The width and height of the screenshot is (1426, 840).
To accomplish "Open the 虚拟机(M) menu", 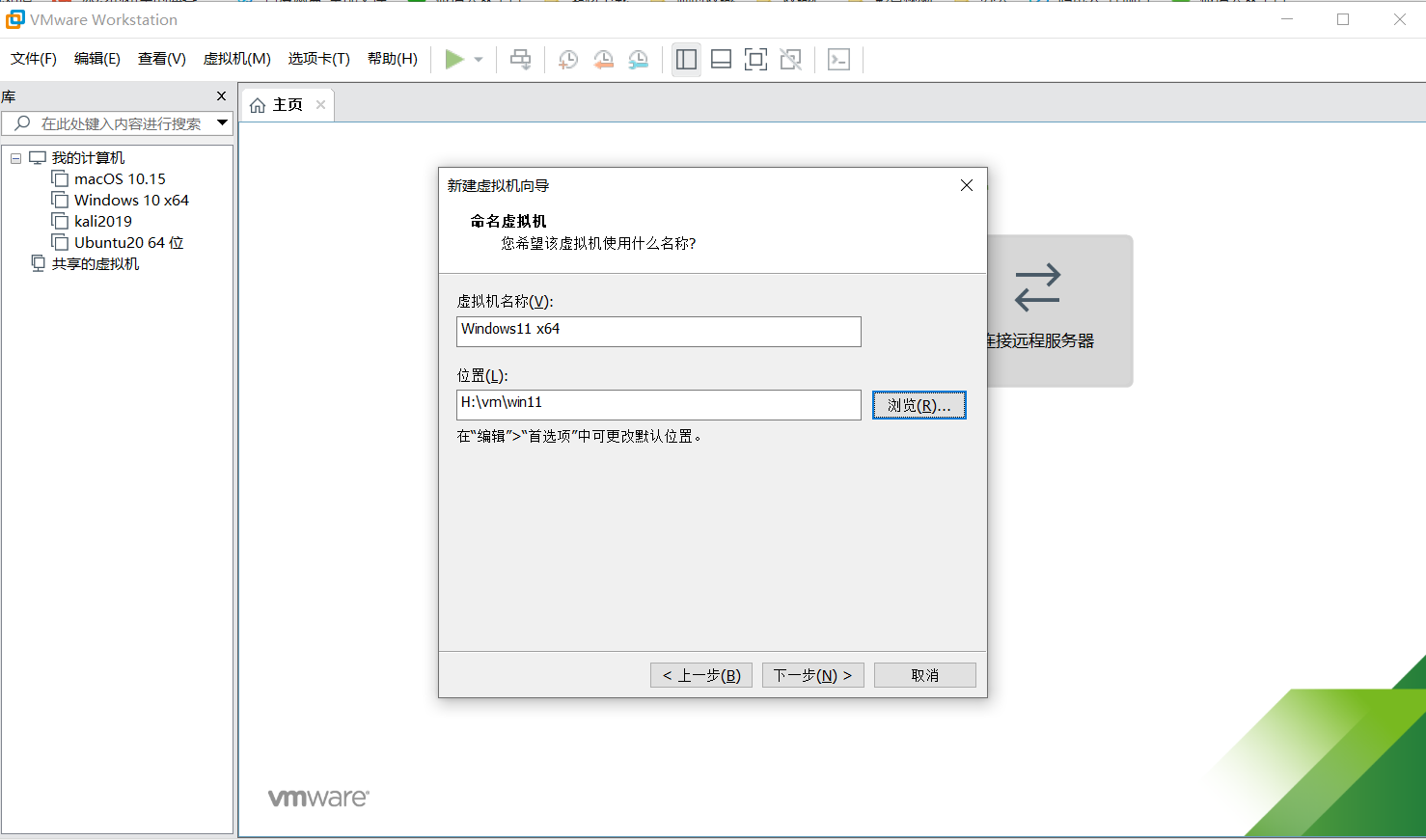I will 237,59.
